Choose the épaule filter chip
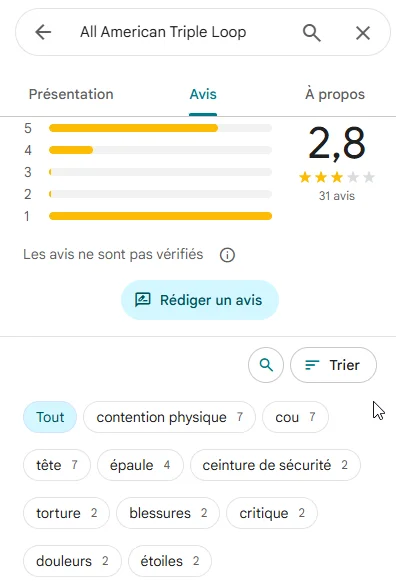The width and height of the screenshot is (396, 582). pos(140,465)
